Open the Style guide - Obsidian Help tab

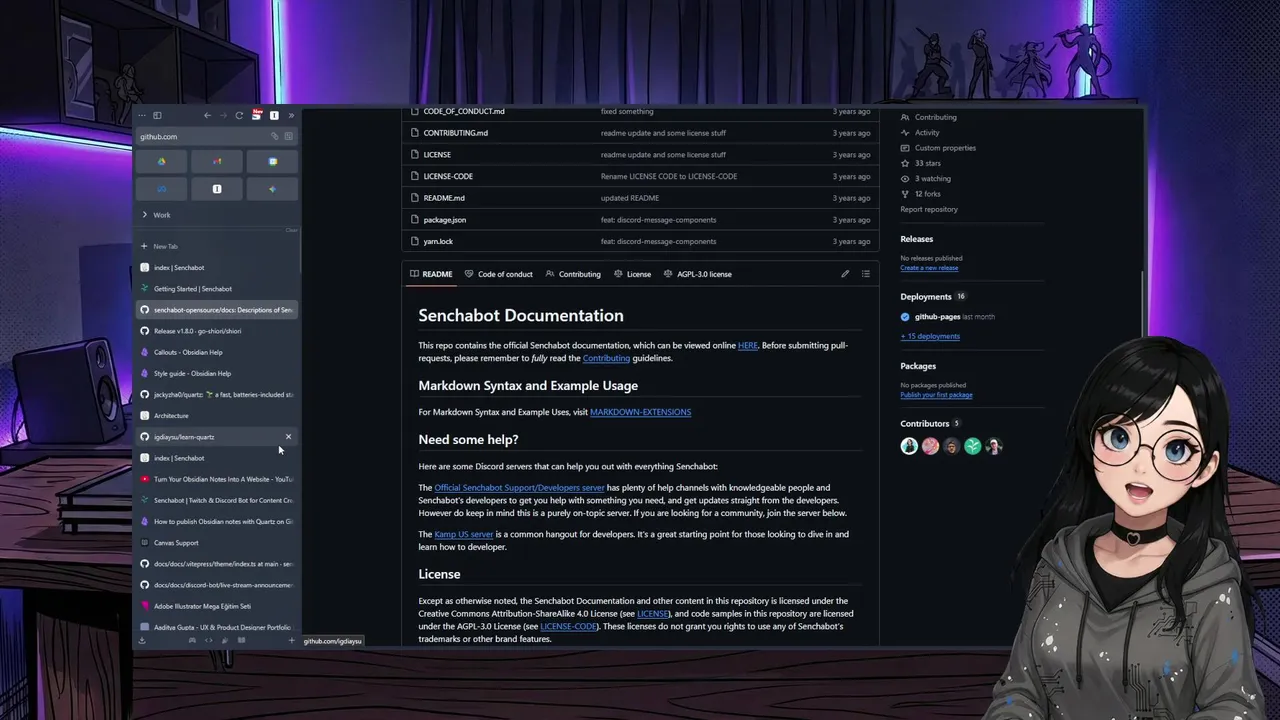(217, 373)
